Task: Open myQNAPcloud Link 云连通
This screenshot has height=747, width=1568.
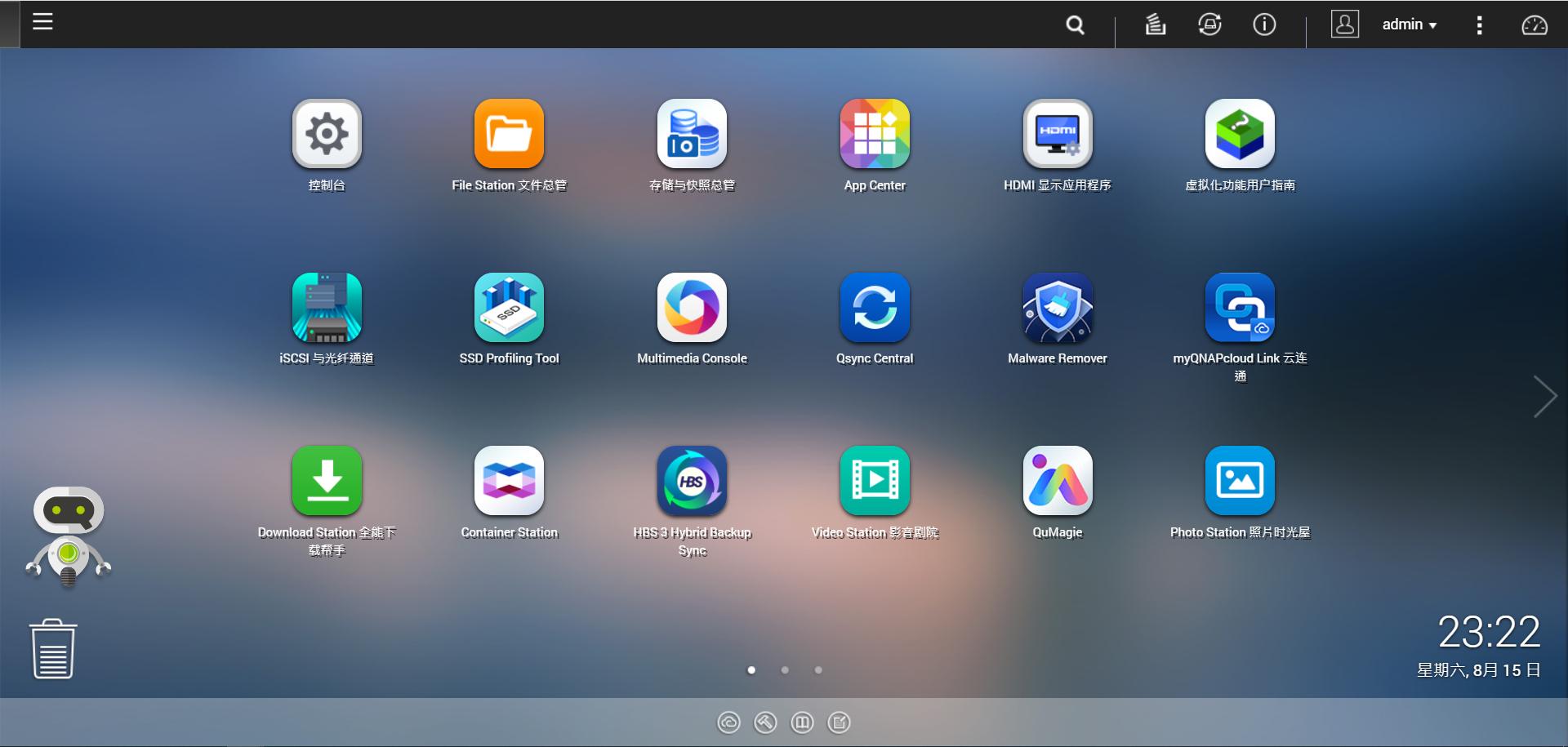Action: (x=1240, y=307)
